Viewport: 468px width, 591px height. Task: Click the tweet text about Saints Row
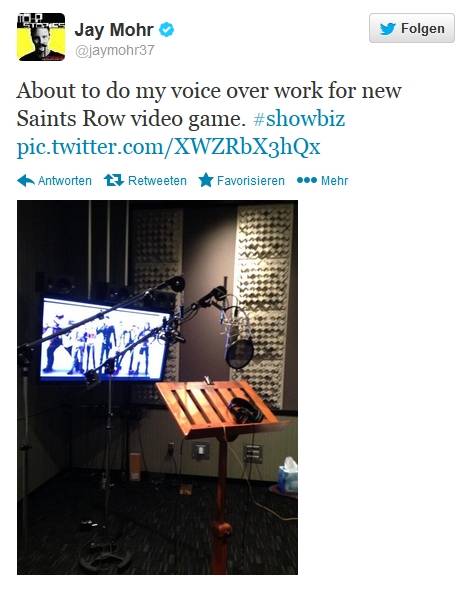209,104
